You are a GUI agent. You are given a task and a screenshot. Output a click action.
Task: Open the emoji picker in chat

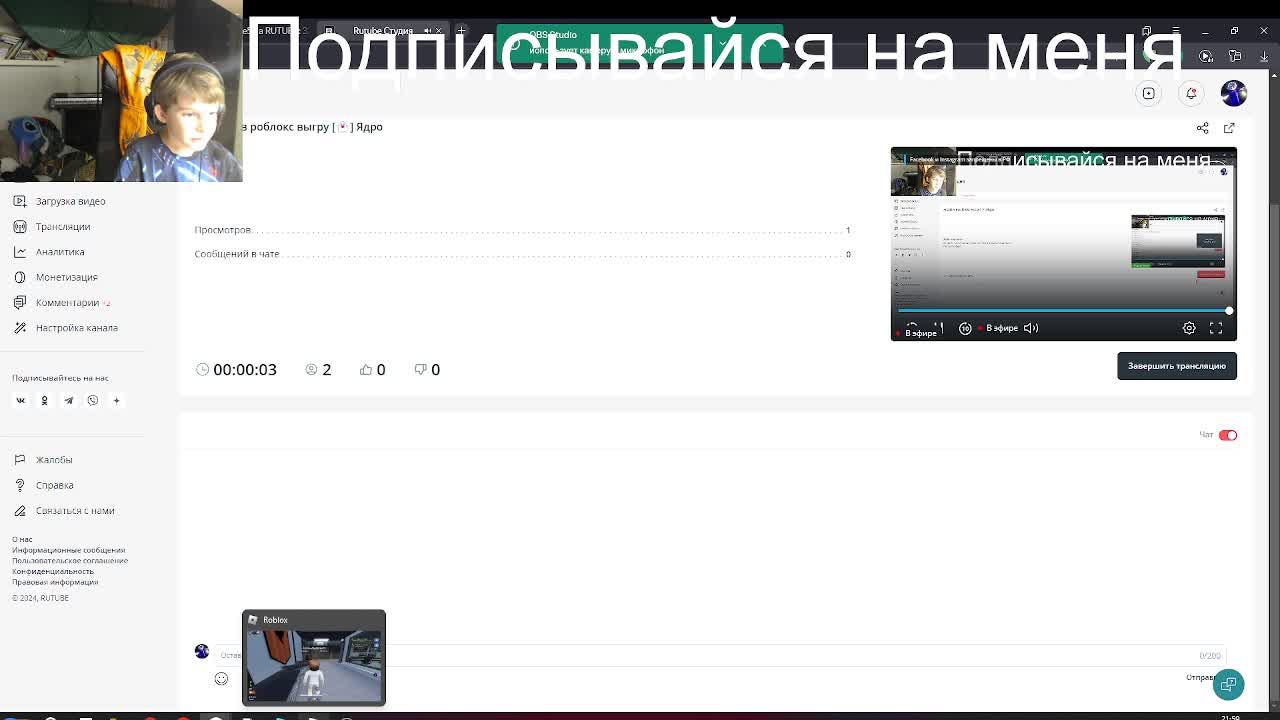(x=221, y=679)
